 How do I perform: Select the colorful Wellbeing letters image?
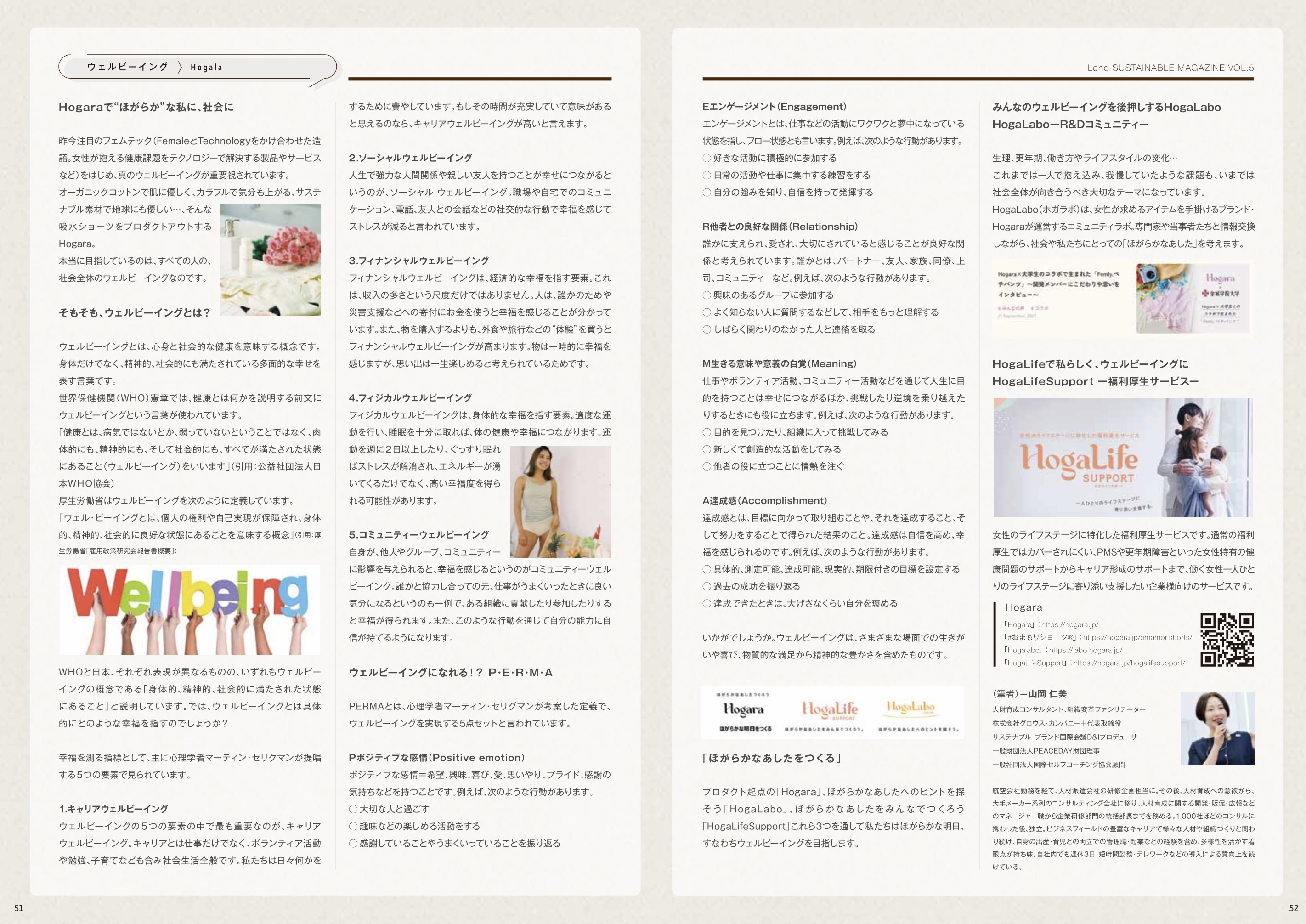click(190, 609)
